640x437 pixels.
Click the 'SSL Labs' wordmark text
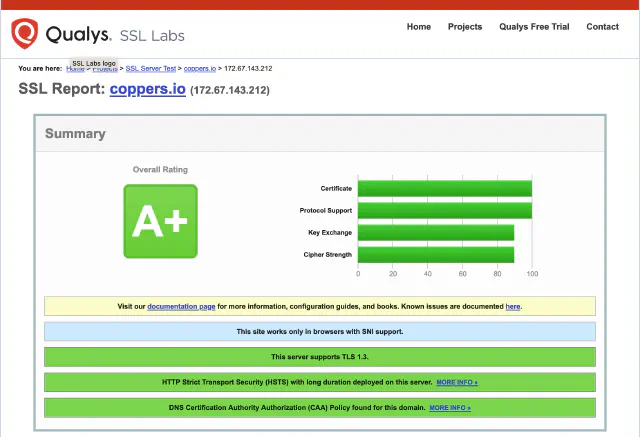[152, 36]
